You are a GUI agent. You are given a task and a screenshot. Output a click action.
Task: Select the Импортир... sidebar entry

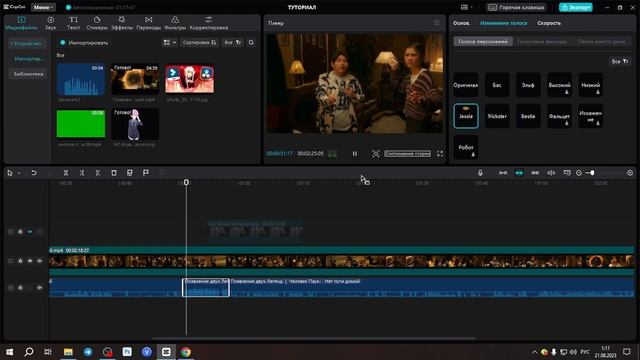[x=29, y=59]
